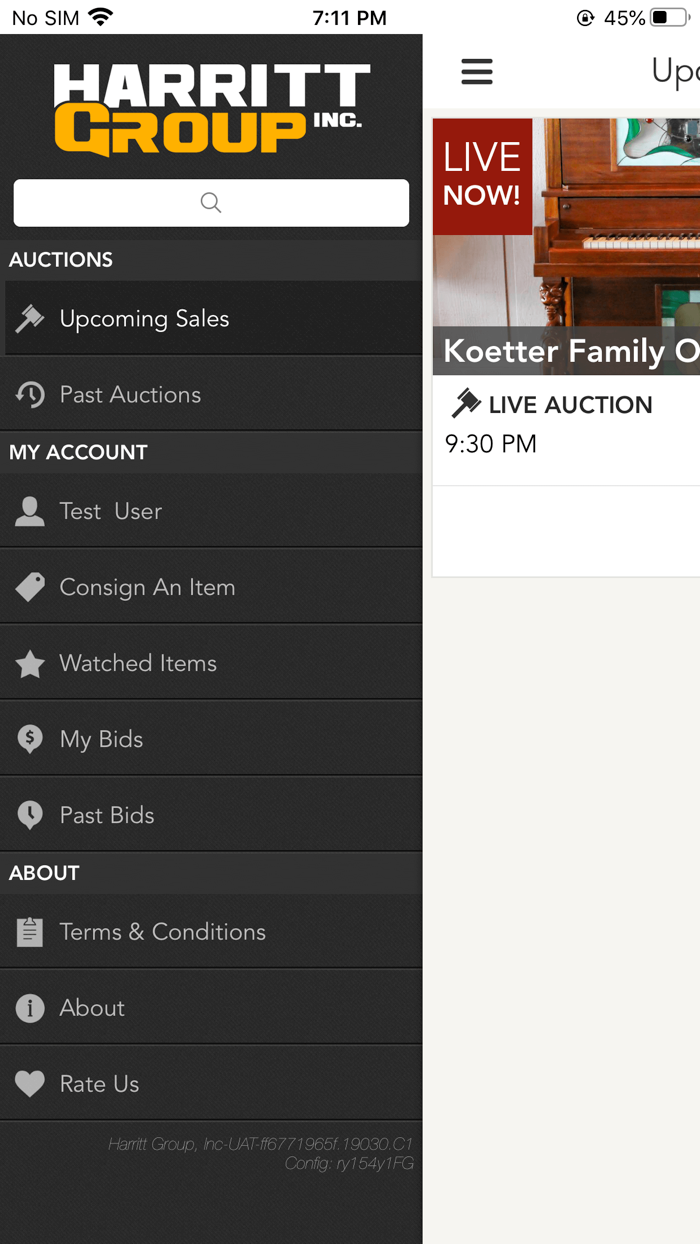Tap the Harritt Group Inc. logo

[211, 109]
